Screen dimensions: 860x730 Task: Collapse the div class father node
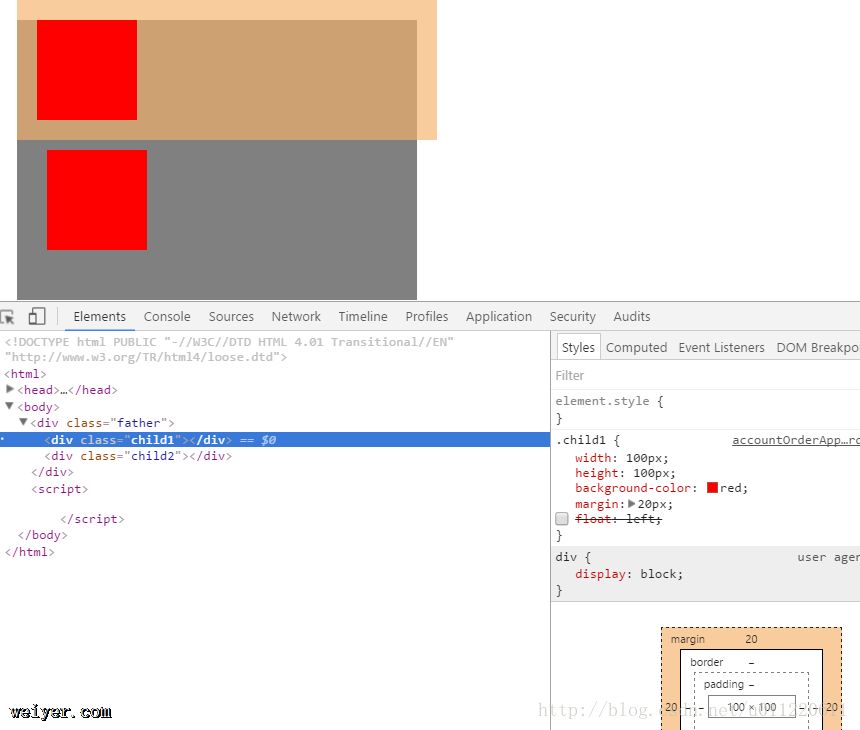click(x=23, y=422)
